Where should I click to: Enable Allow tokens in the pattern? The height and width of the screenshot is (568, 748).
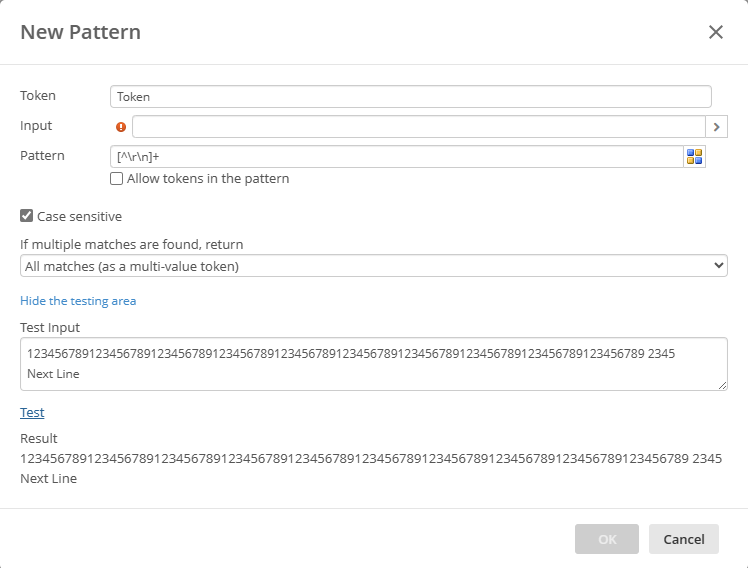117,179
